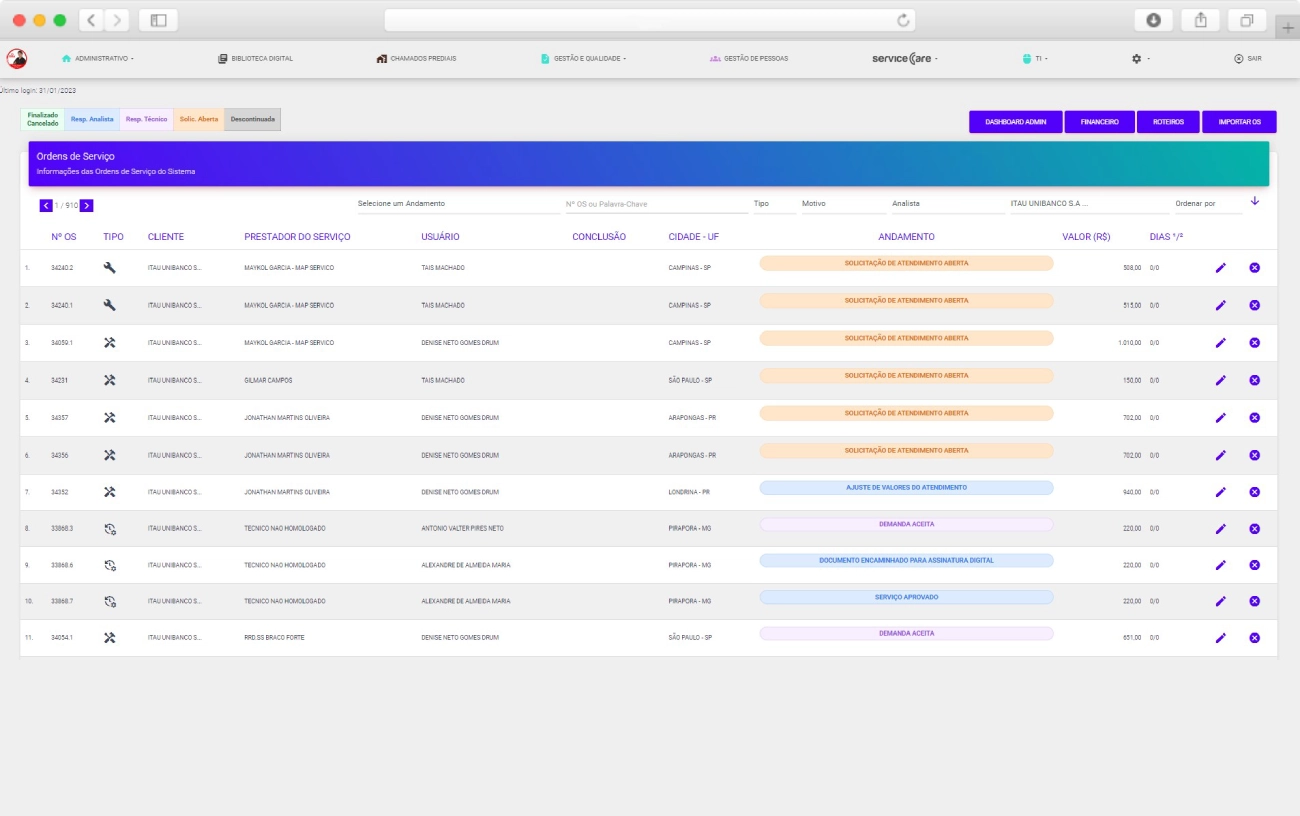Screen dimensions: 1300x816
Task: Click the 'Nº OS ou Palavra-Chave' search field
Action: (x=655, y=204)
